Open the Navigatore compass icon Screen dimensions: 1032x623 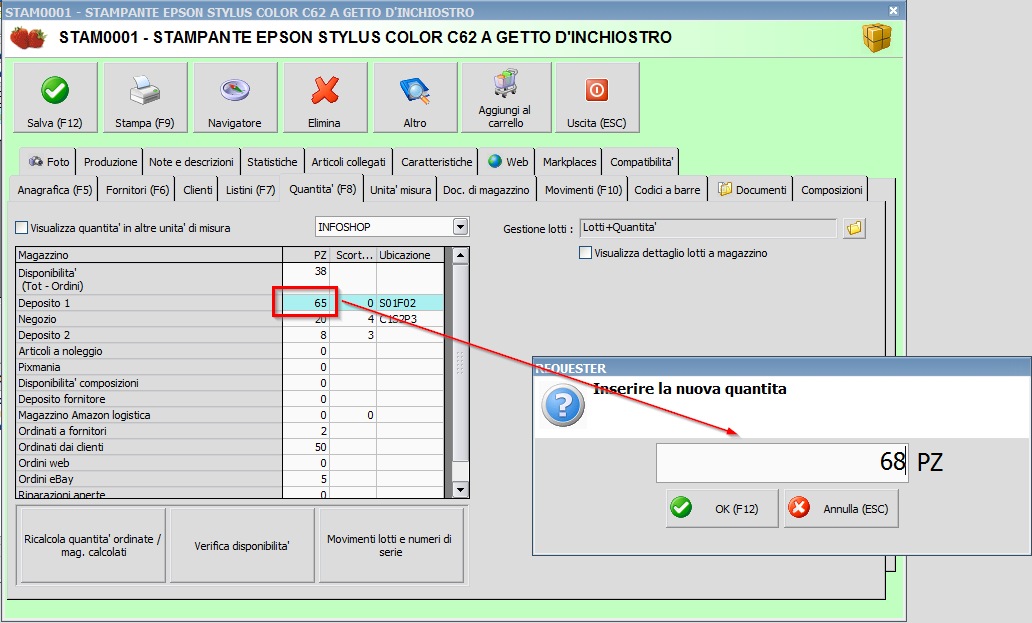coord(235,90)
